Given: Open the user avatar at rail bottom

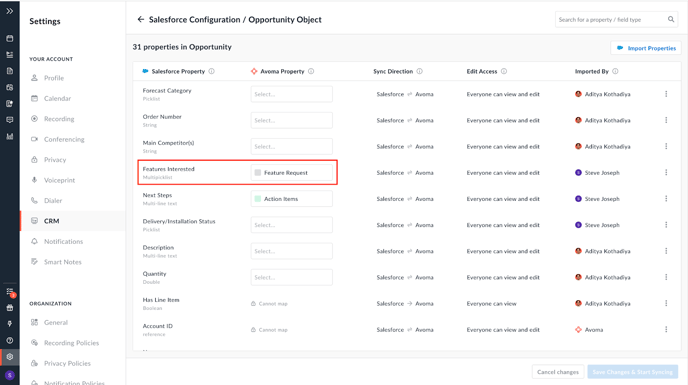Looking at the screenshot, I should (10, 375).
